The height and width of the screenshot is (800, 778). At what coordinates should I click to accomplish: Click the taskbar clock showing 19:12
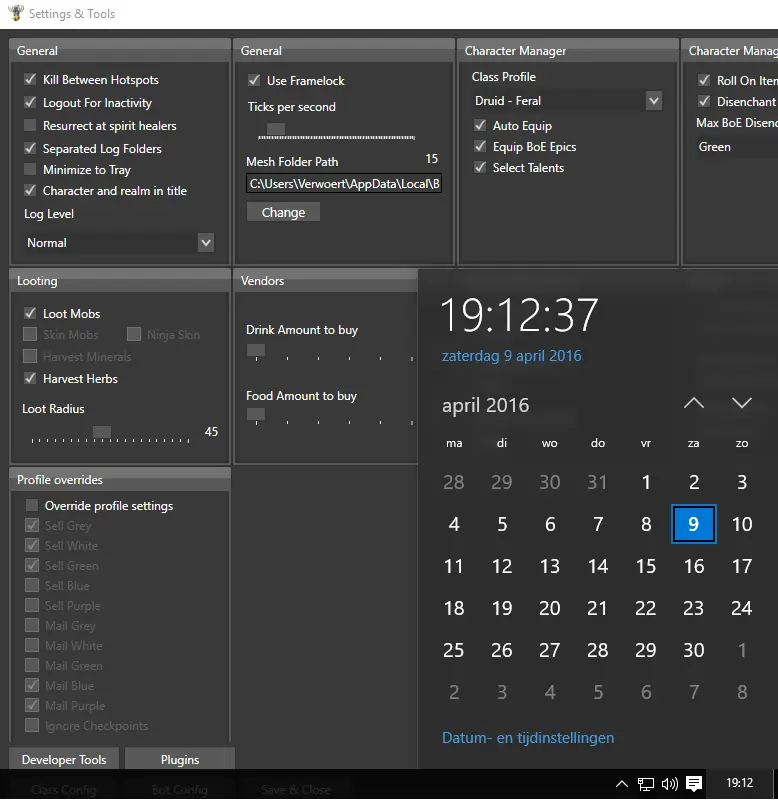tap(740, 784)
